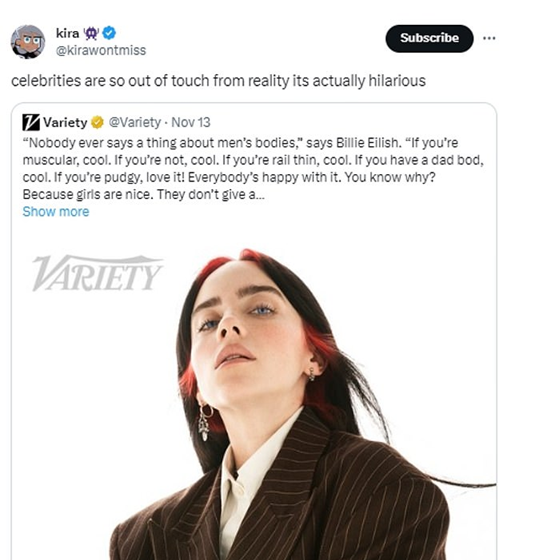This screenshot has width=548, height=560.
Task: Click the Nov 13 timestamp
Action: coord(191,122)
